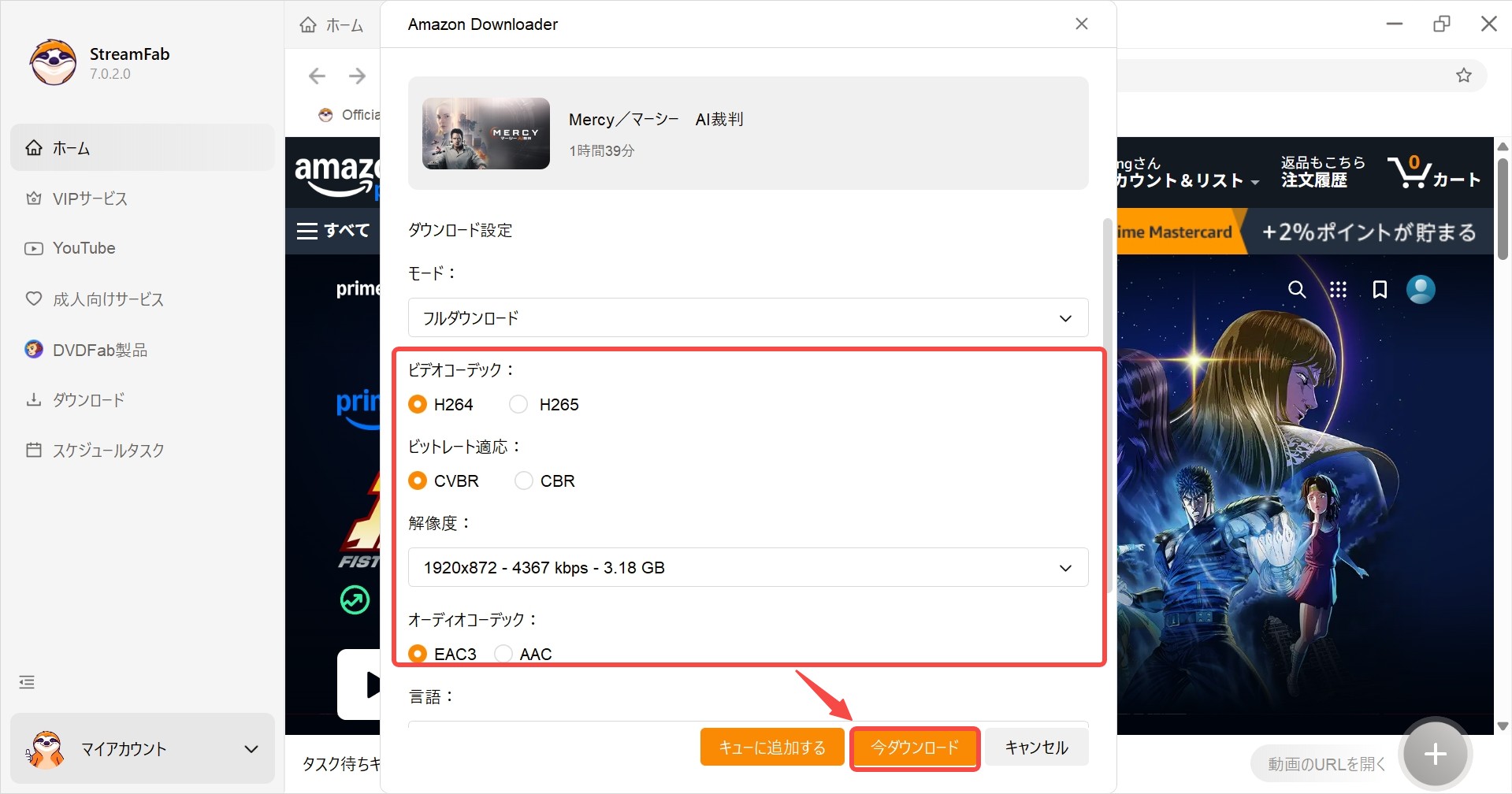1512x794 pixels.
Task: Click the StreamFab sloth logo
Action: [53, 63]
